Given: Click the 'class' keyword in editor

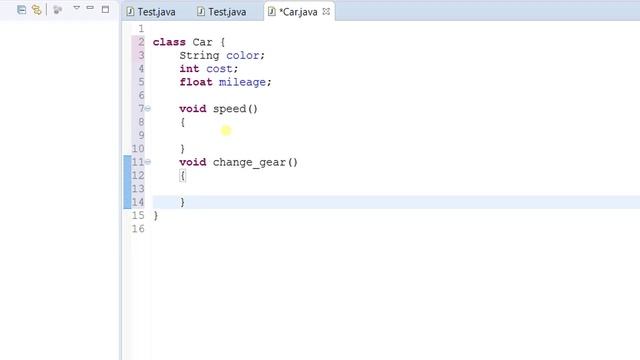Looking at the screenshot, I should coord(169,42).
